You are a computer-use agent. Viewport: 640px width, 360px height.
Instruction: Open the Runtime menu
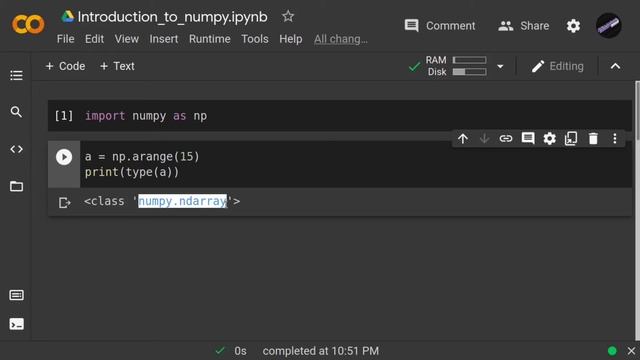pos(210,39)
